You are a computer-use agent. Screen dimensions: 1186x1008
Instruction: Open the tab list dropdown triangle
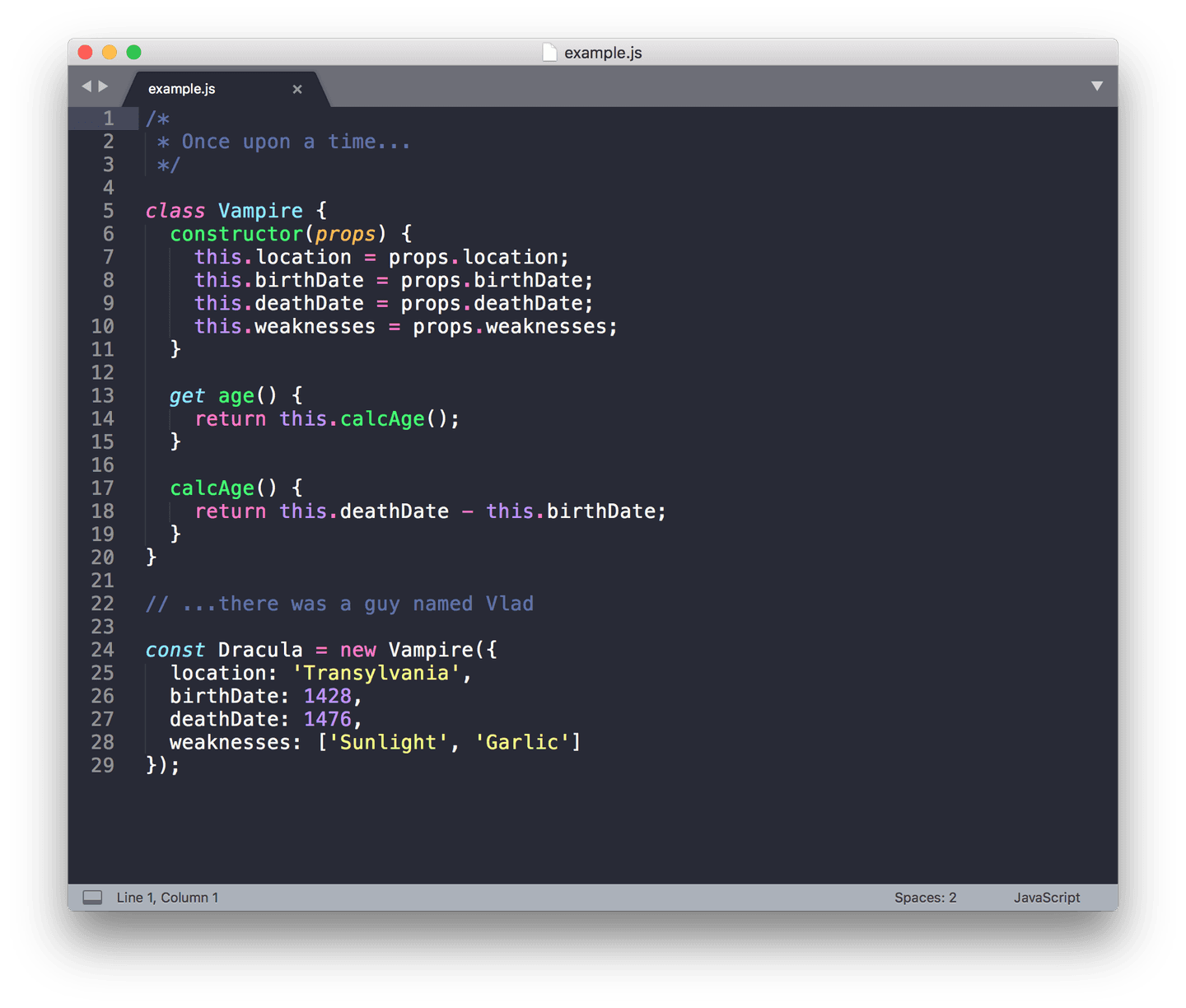[x=1096, y=86]
